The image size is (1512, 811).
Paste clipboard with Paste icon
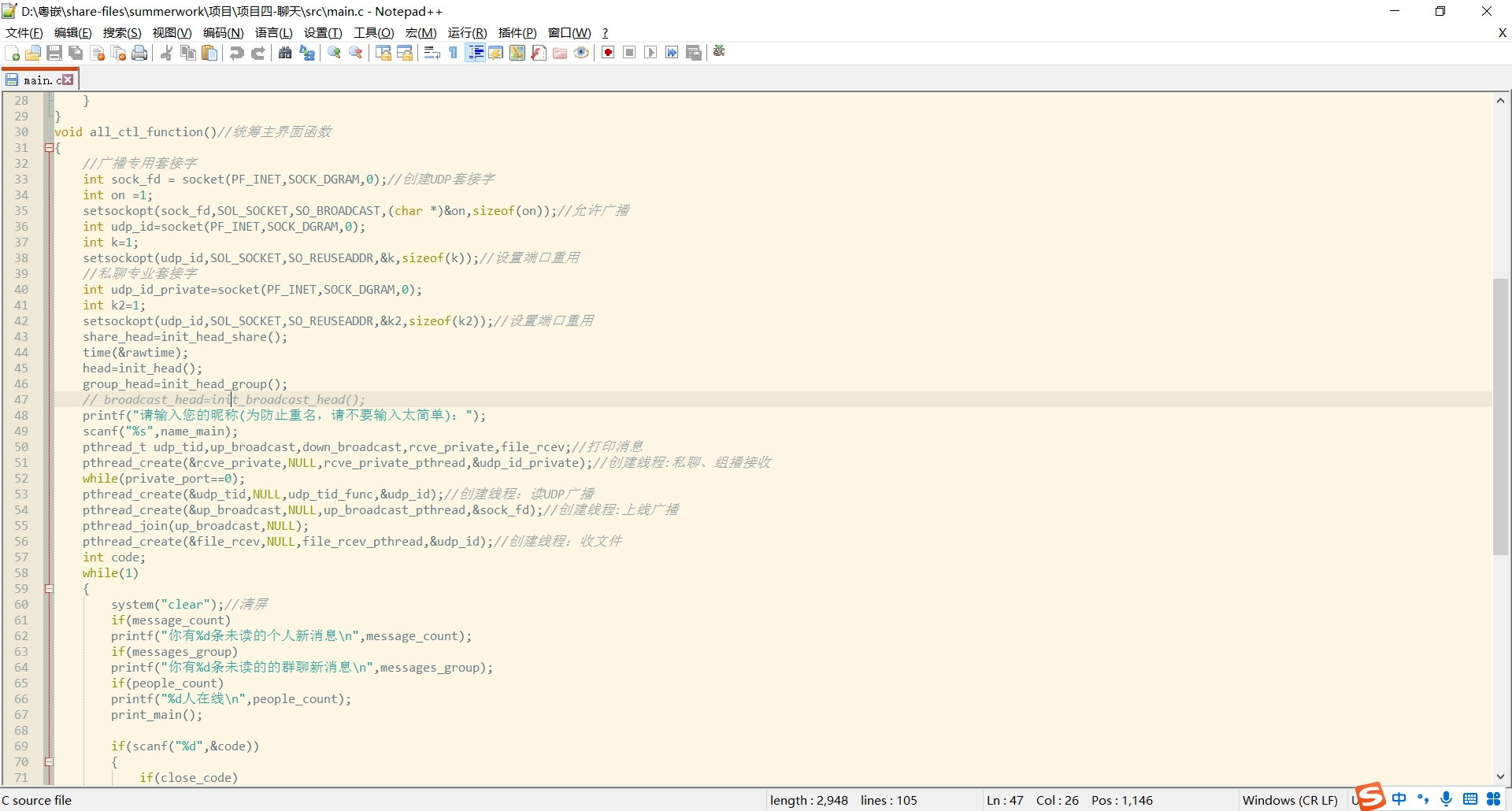coord(209,53)
